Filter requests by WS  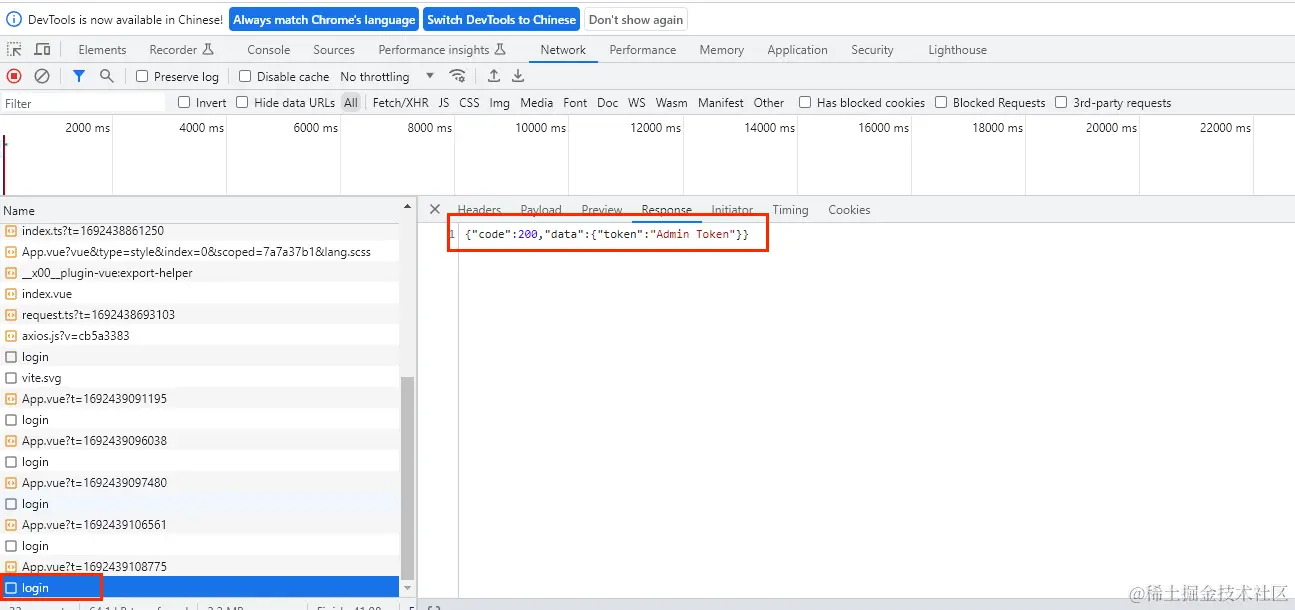637,102
